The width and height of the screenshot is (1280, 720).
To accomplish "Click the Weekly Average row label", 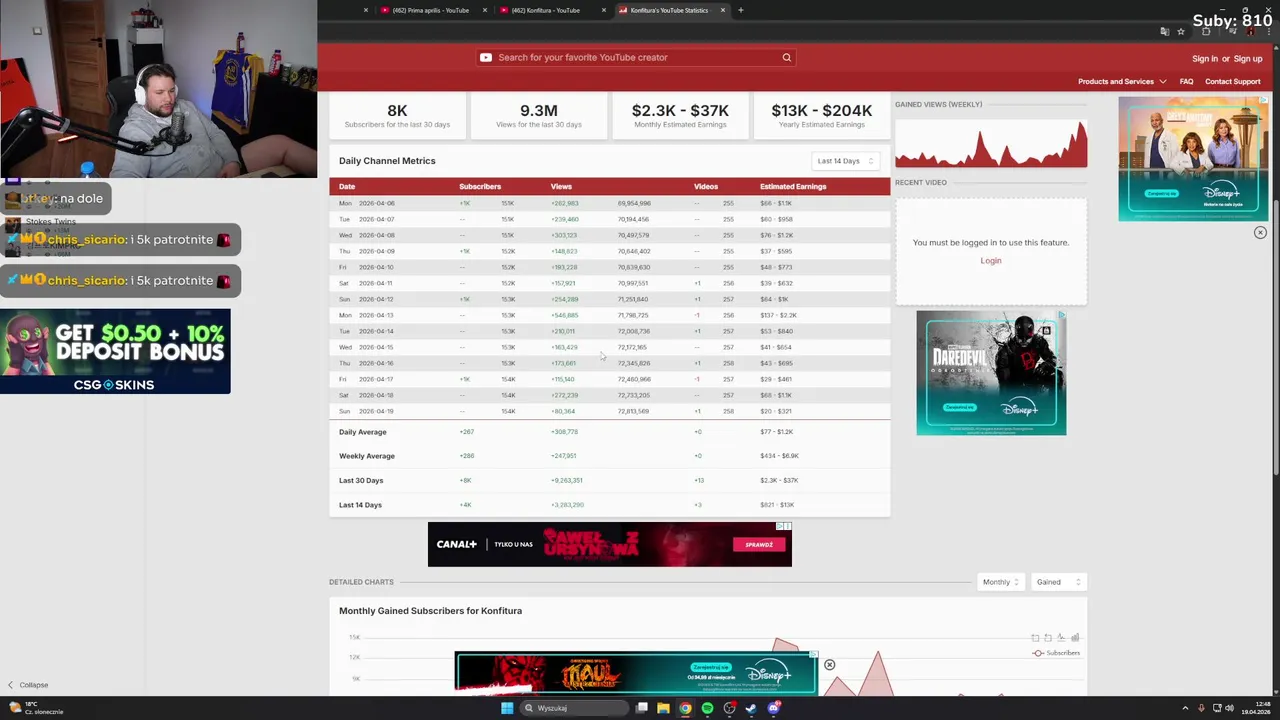I will tap(367, 456).
